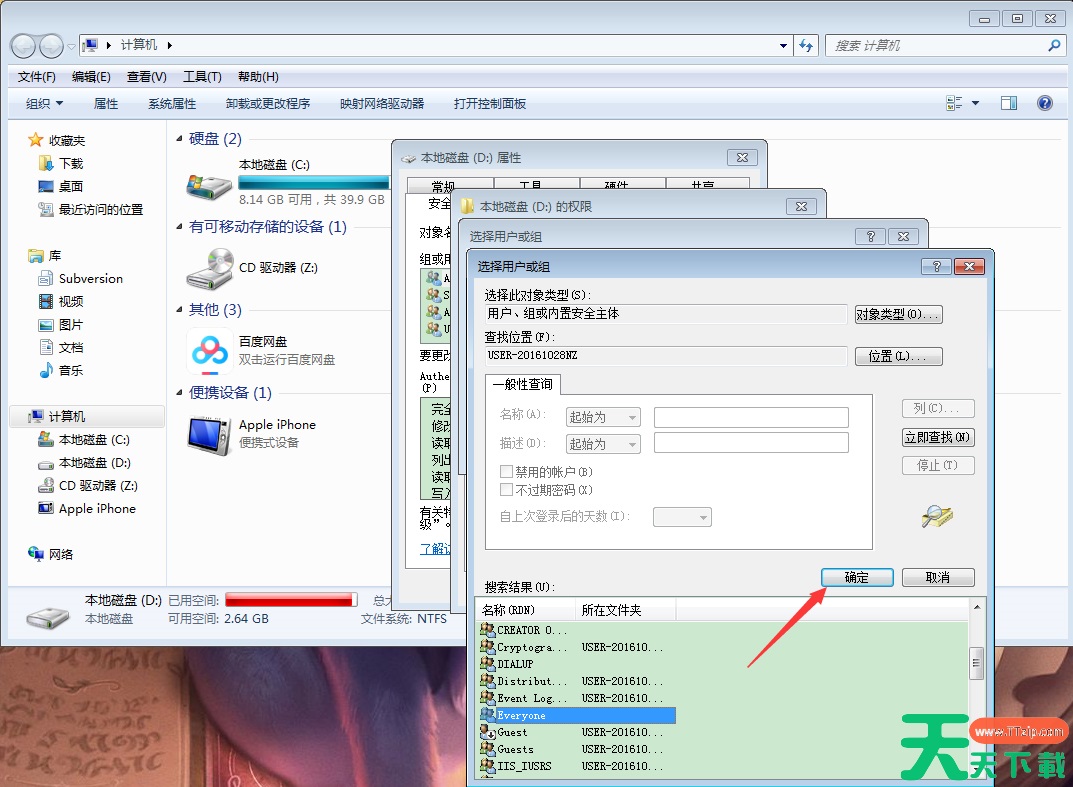Open the 视频 library
The image size is (1073, 787).
[61, 301]
